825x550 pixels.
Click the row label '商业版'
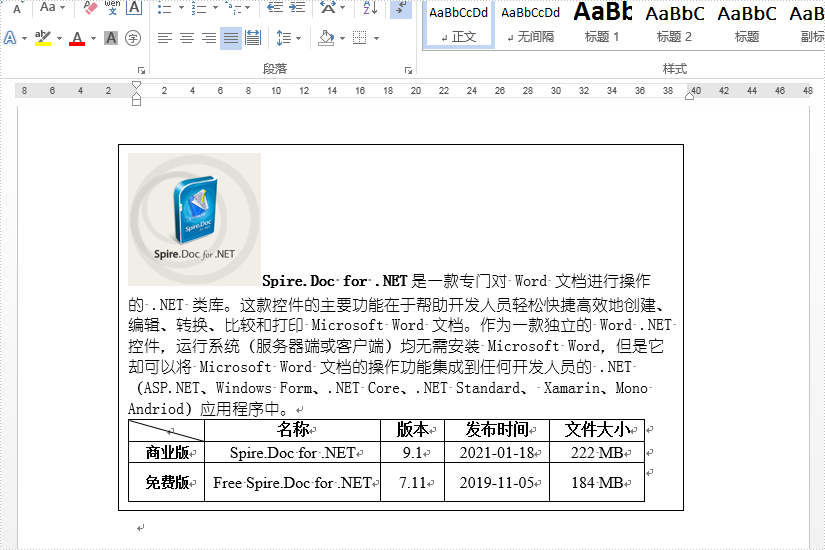pyautogui.click(x=167, y=452)
